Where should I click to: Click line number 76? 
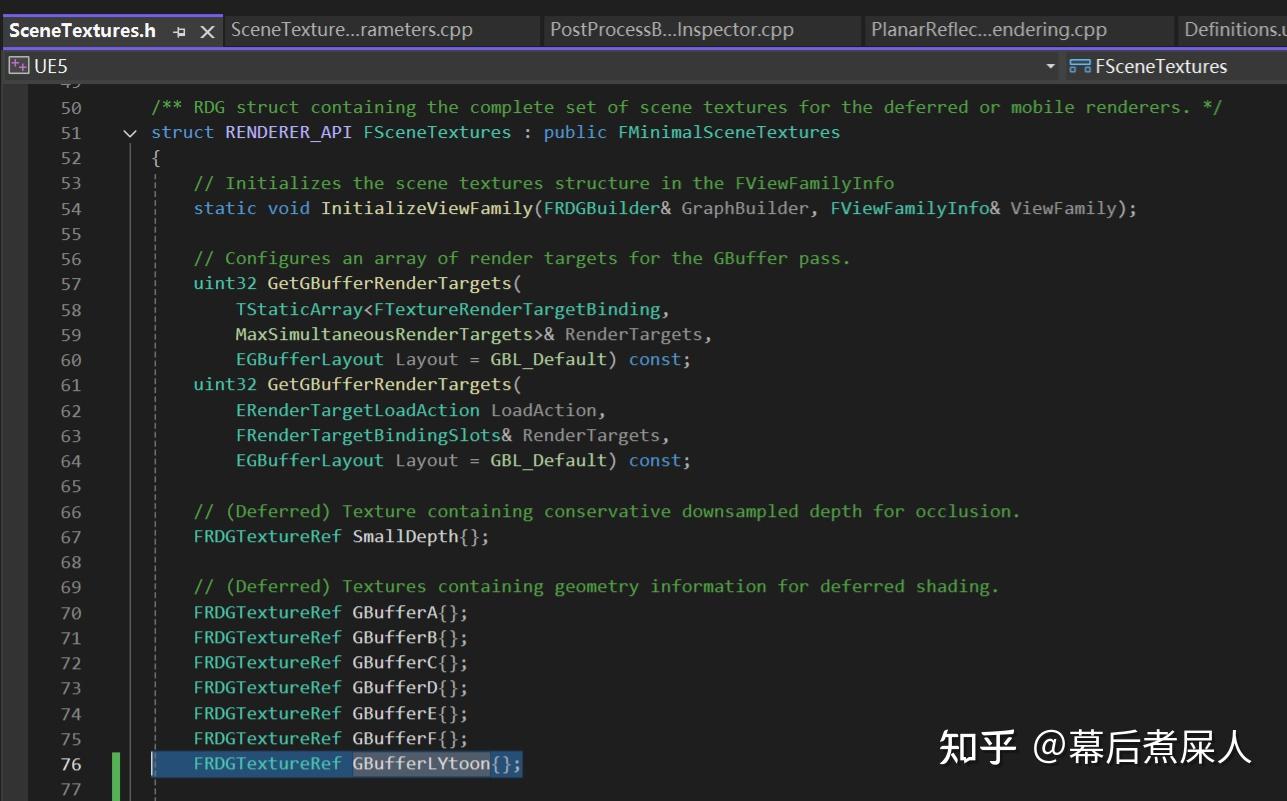tap(70, 764)
